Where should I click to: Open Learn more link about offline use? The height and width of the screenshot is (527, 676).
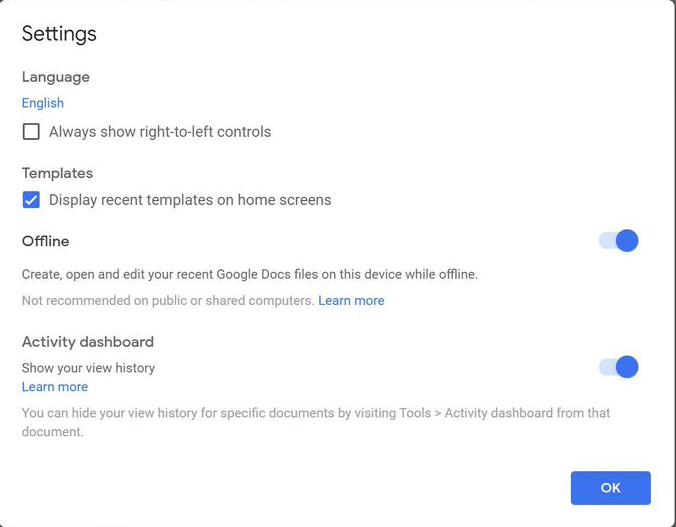351,301
